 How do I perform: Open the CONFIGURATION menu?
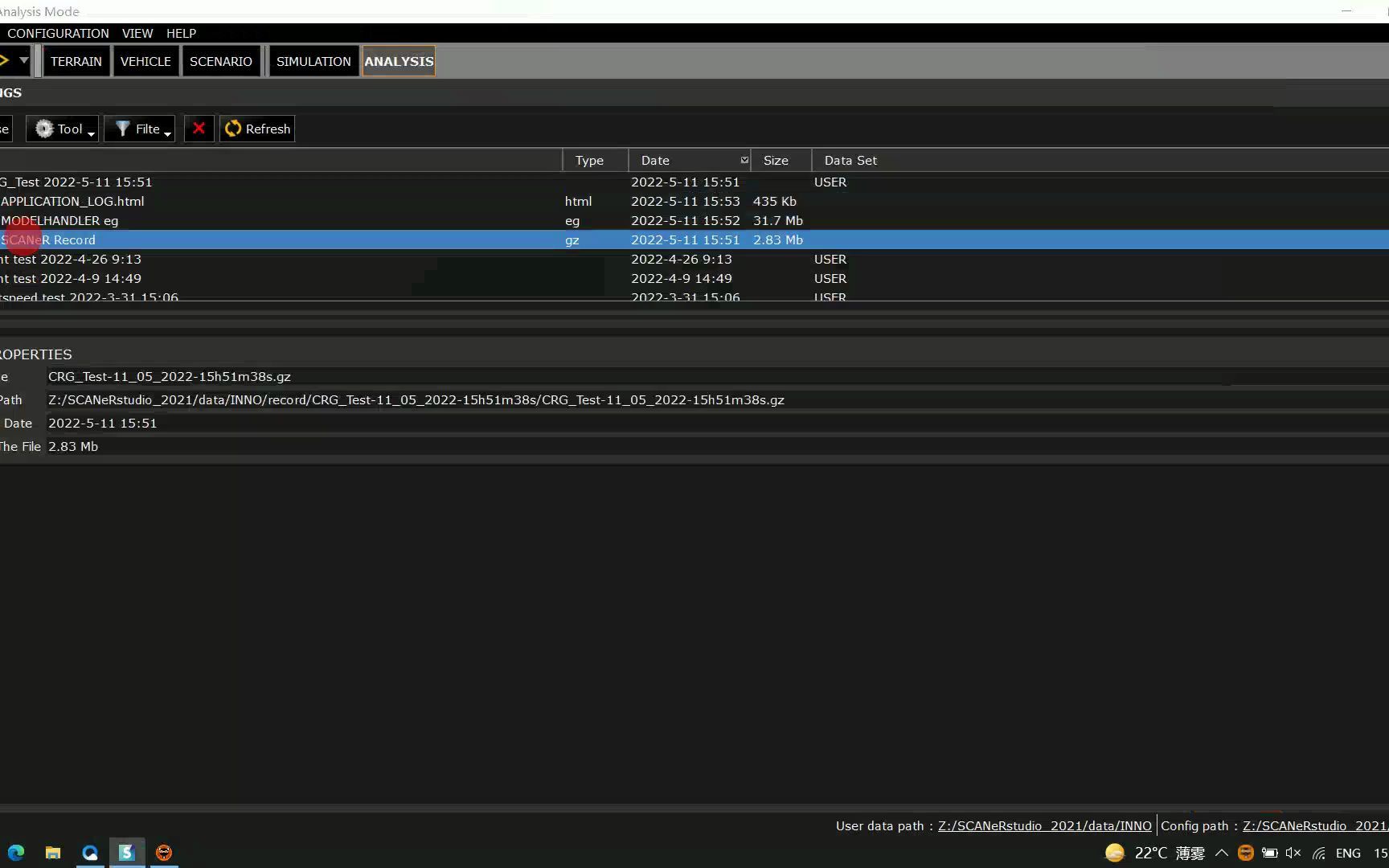[57, 33]
